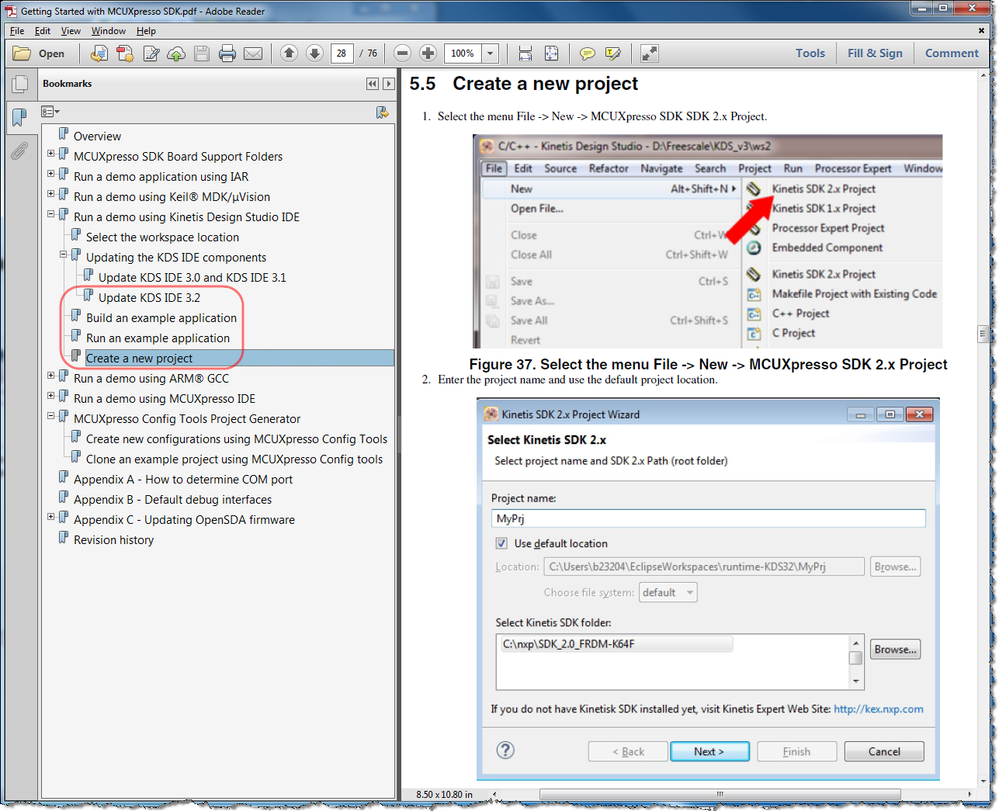Click the page number input field
The height and width of the screenshot is (811, 999).
pyautogui.click(x=342, y=54)
